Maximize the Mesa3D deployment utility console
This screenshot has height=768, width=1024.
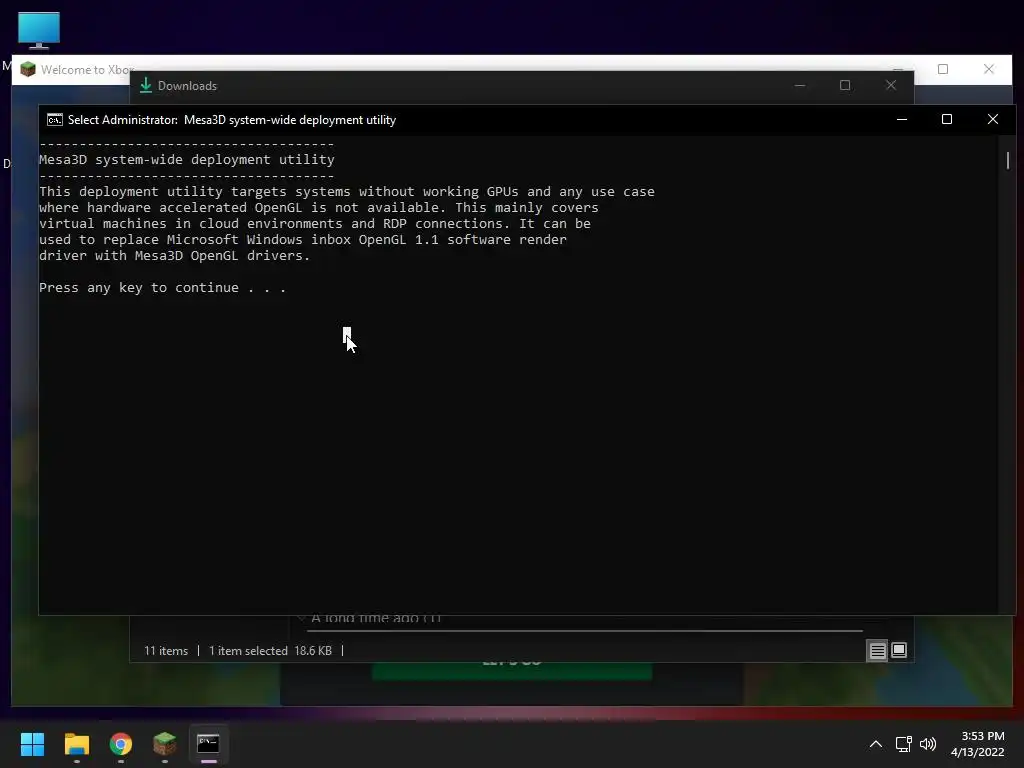click(947, 120)
